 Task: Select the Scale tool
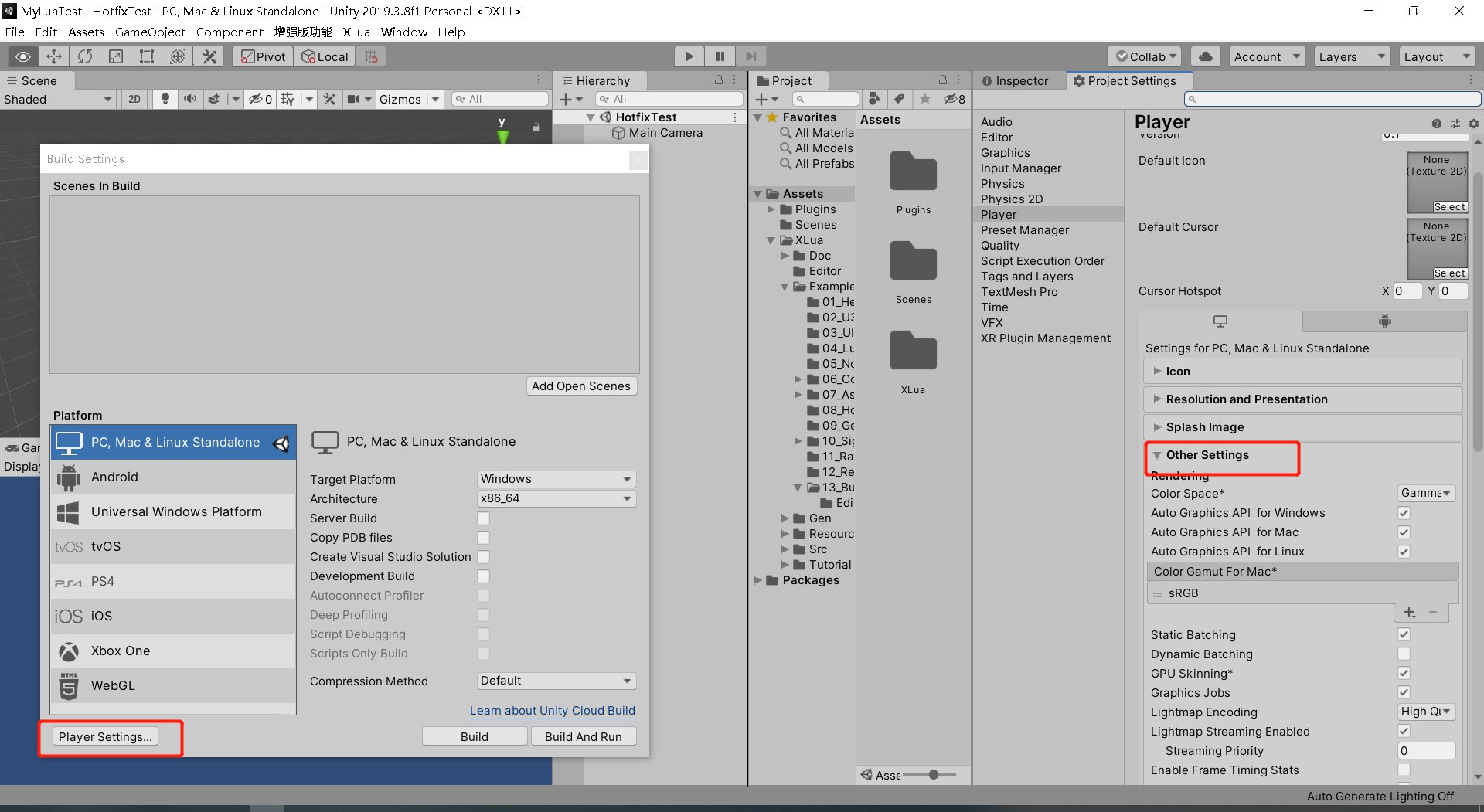click(116, 56)
